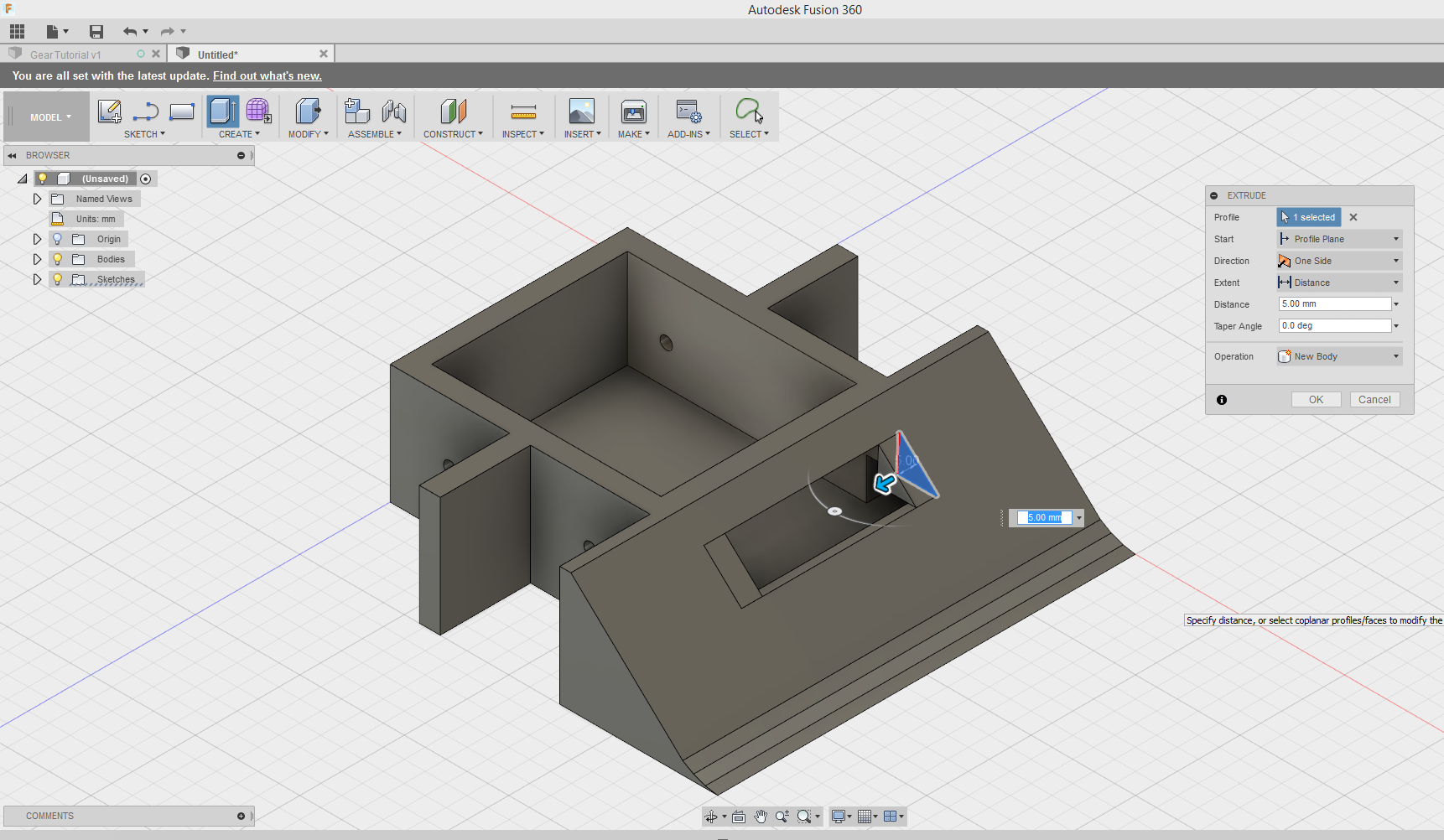Open the Find out what's new link

(267, 75)
